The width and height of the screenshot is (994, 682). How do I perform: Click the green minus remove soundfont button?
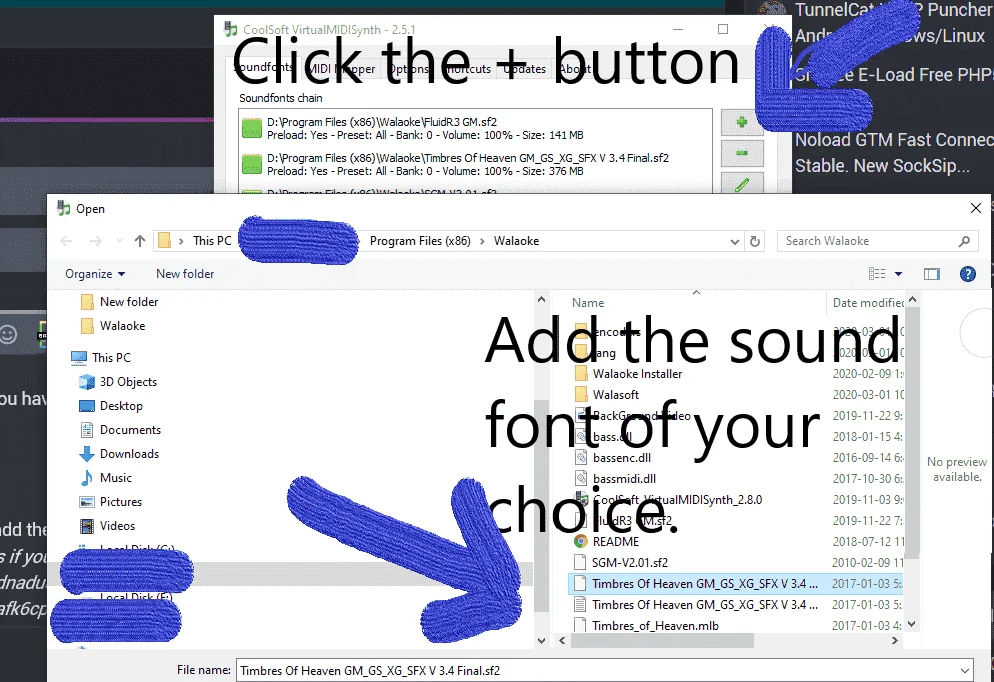click(742, 153)
